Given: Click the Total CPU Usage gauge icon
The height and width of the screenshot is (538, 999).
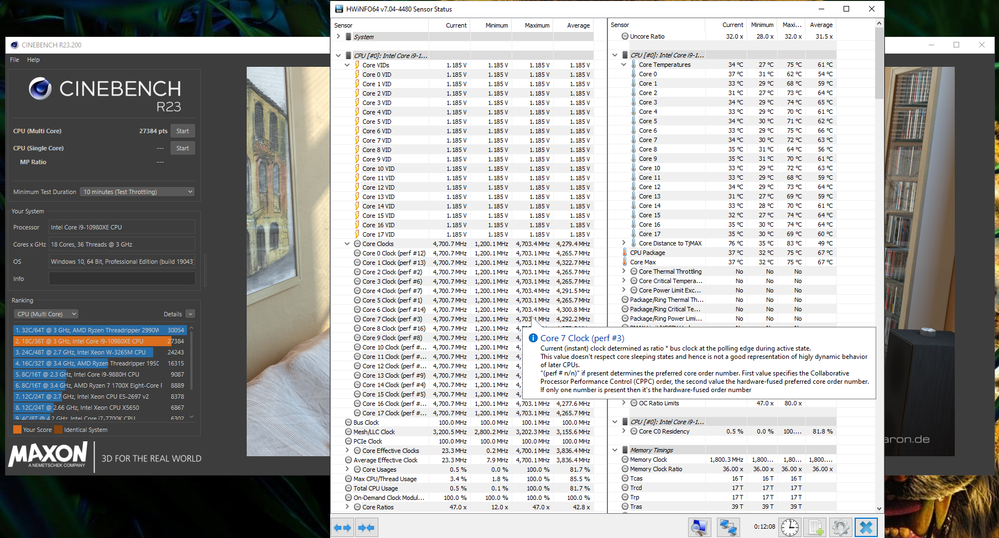Looking at the screenshot, I should click(x=349, y=488).
